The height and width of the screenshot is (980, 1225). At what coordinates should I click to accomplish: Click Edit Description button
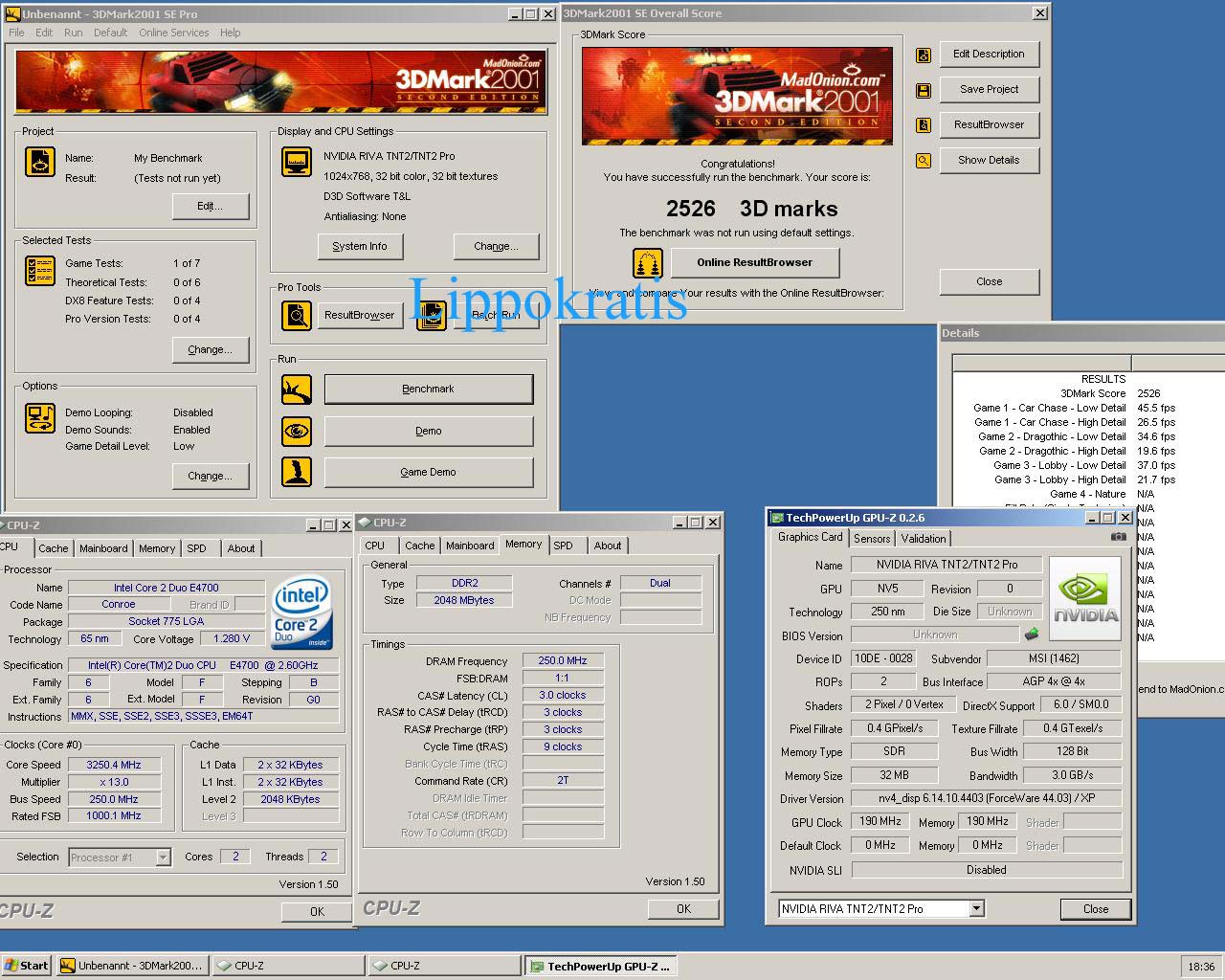click(x=989, y=54)
